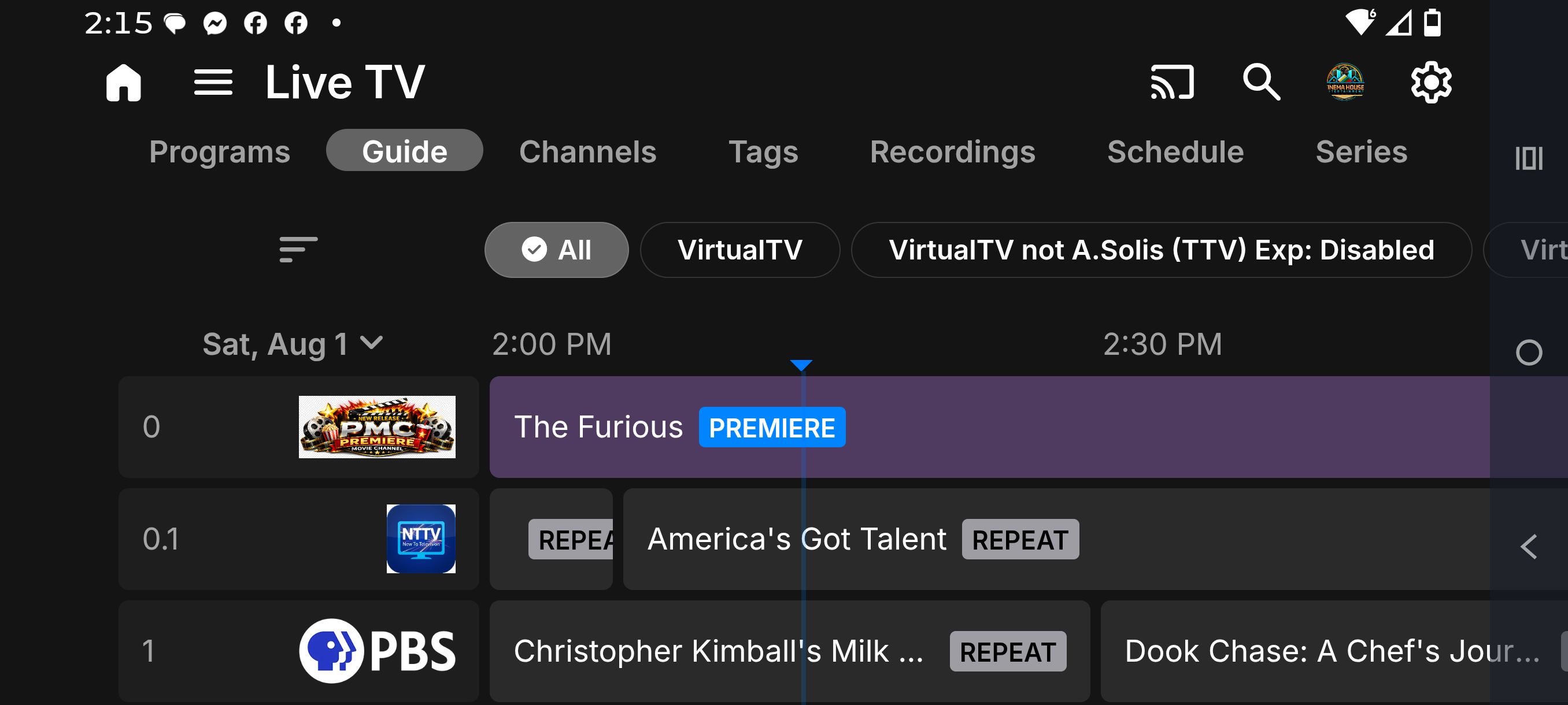The height and width of the screenshot is (705, 1568).
Task: Enable the VirtualTV filter chip
Action: click(x=739, y=250)
